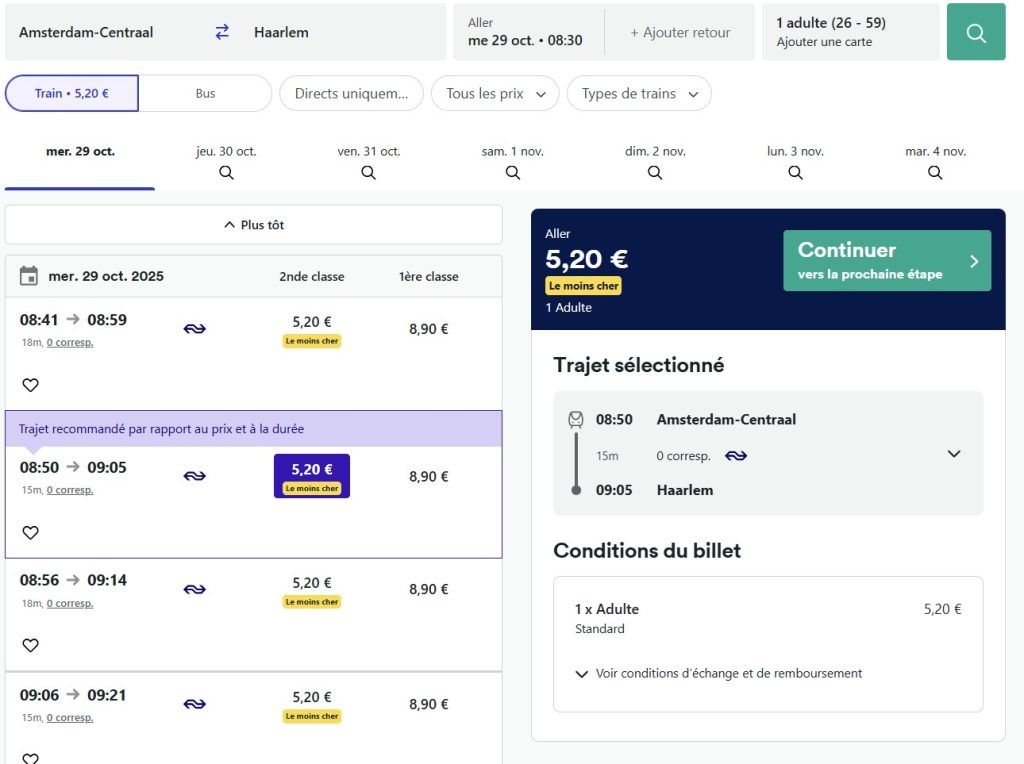The image size is (1024, 764).
Task: Switch to the Bus tab
Action: click(204, 92)
